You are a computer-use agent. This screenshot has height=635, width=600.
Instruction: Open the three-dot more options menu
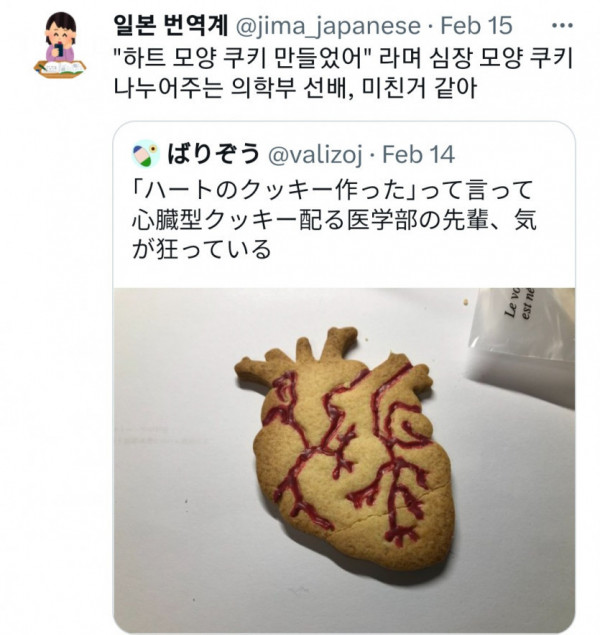pyautogui.click(x=563, y=26)
